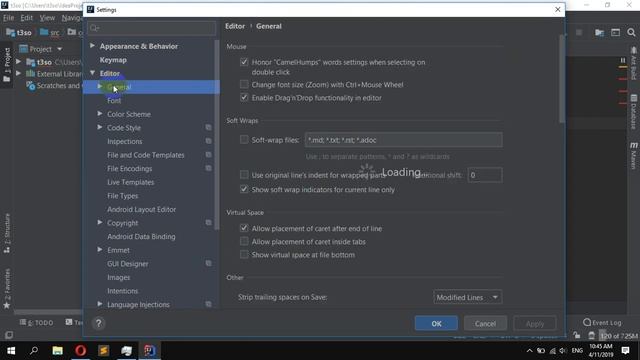Open Strip trailing spaces Modified Lines dropdown
Viewport: 640px width, 360px height.
[x=467, y=297]
